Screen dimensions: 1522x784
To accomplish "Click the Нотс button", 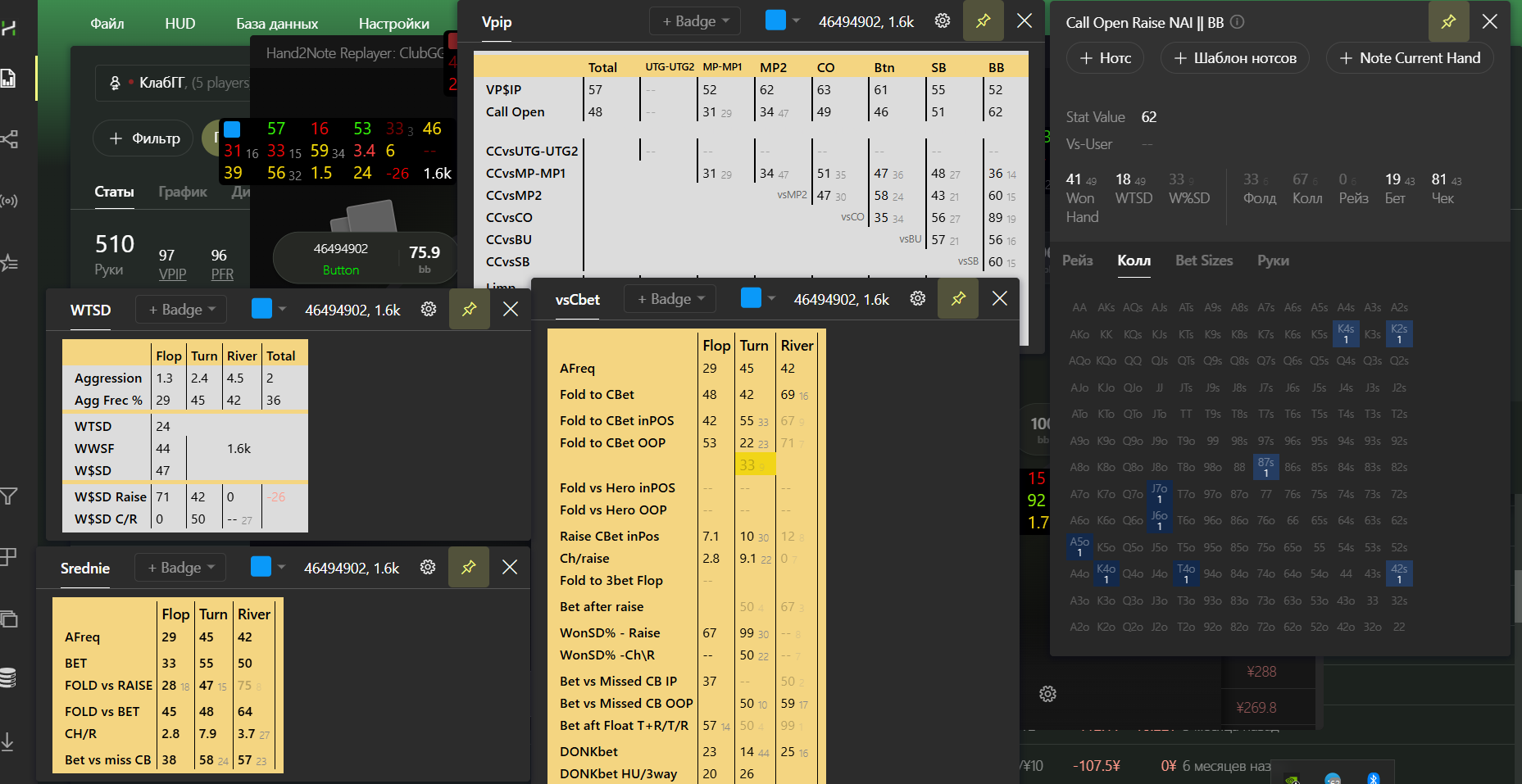I will 1105,58.
